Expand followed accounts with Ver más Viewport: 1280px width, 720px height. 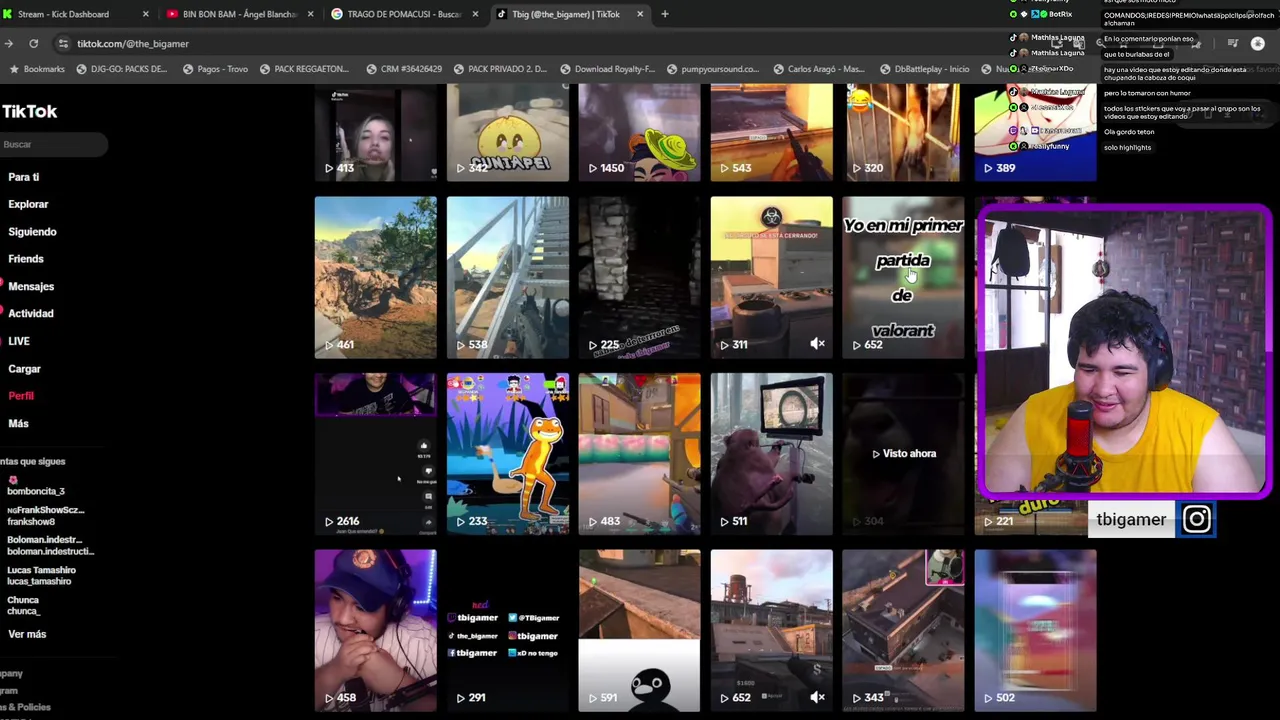click(x=27, y=634)
